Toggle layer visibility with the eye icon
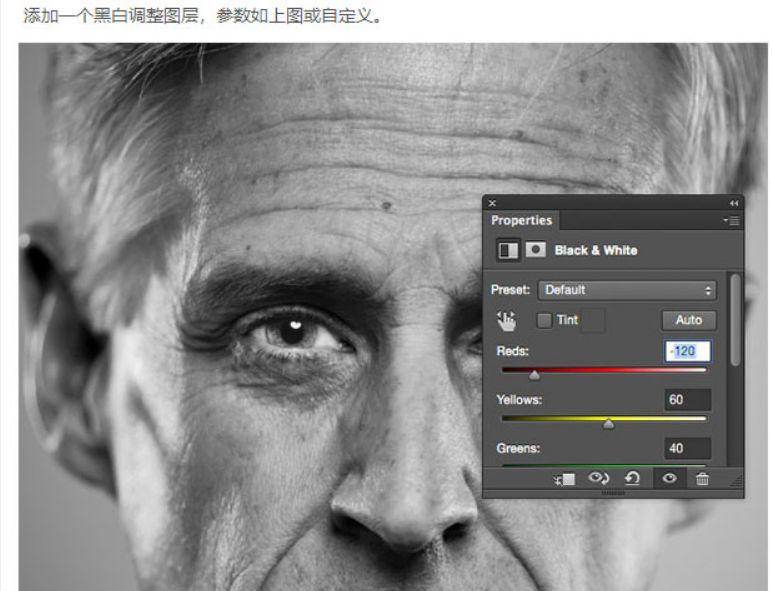 click(x=669, y=479)
